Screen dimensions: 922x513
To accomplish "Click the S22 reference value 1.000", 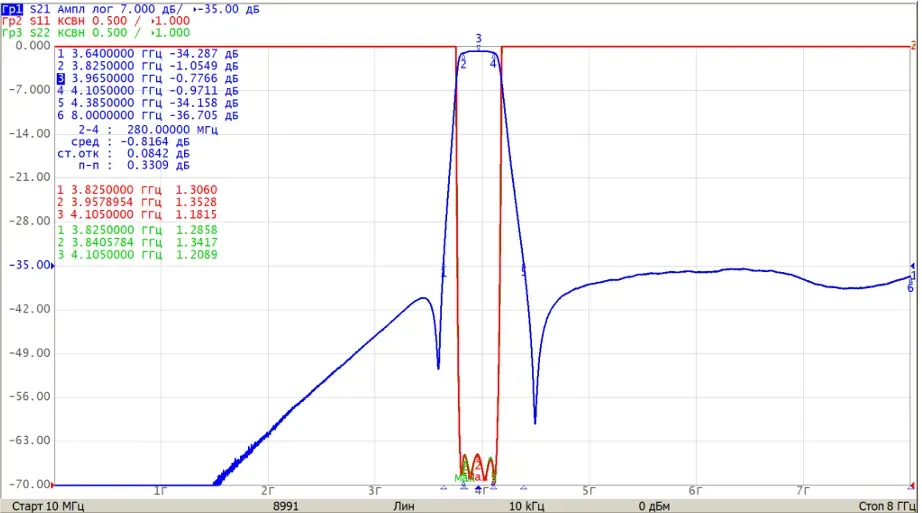I will pos(171,33).
